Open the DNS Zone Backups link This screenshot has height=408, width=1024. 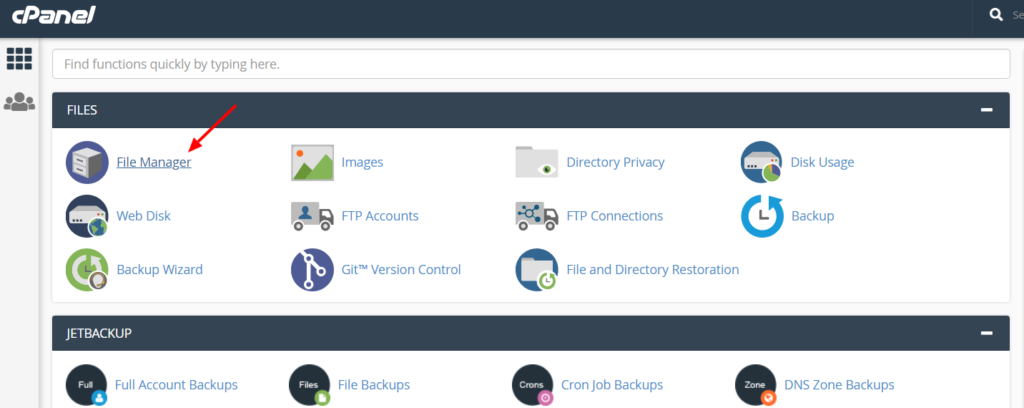pos(839,385)
